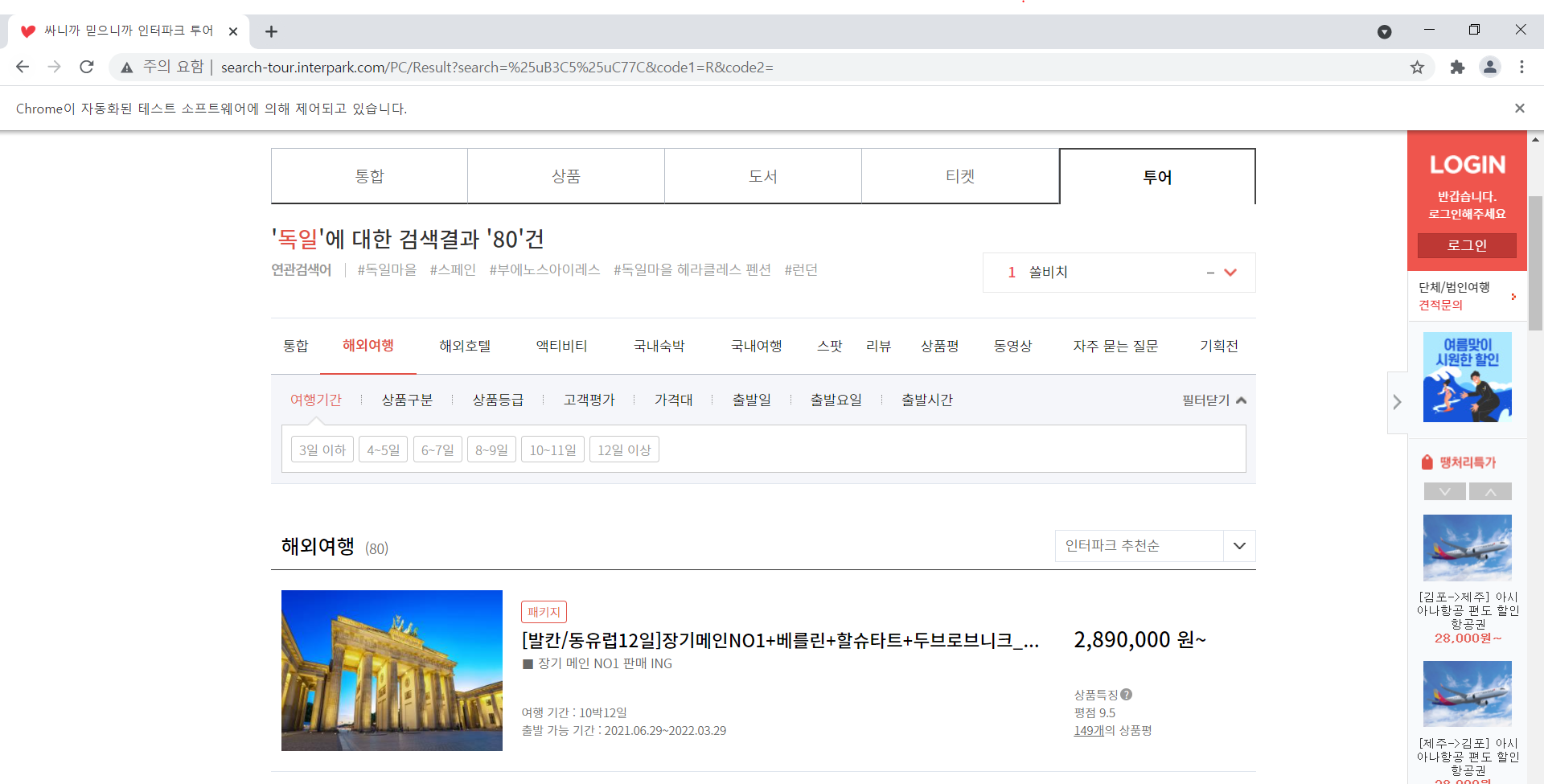This screenshot has height=784, width=1544.
Task: Click the browser address bar URL
Action: click(x=497, y=68)
